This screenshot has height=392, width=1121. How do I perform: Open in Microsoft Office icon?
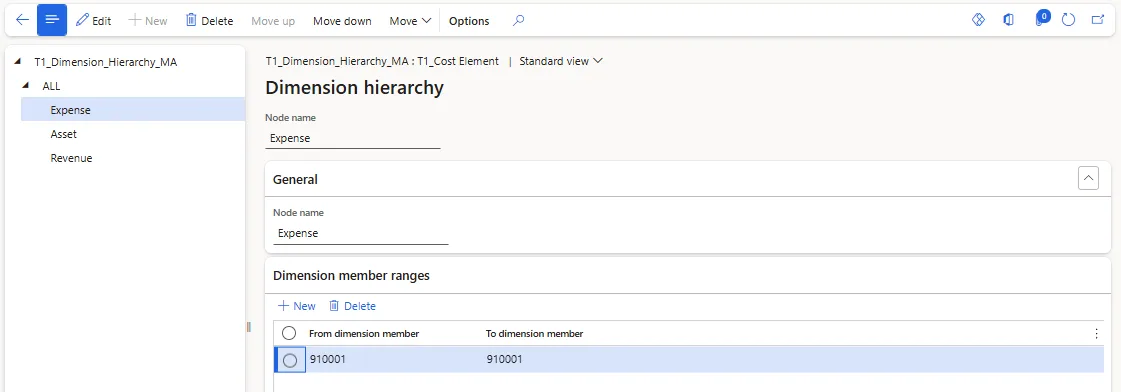click(x=1009, y=20)
